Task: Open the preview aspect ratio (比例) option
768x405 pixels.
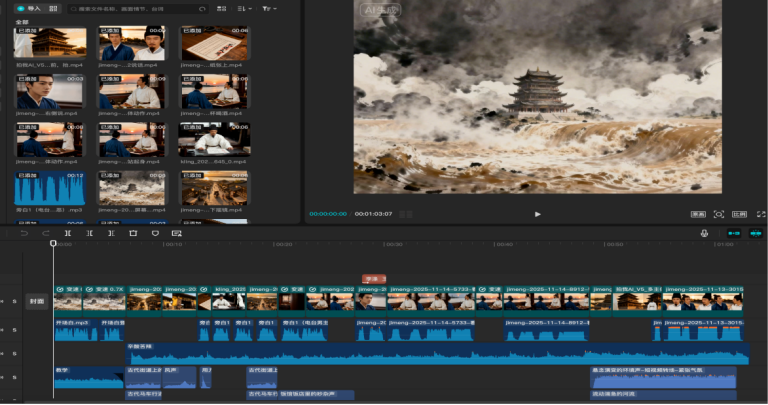Action: coord(739,214)
